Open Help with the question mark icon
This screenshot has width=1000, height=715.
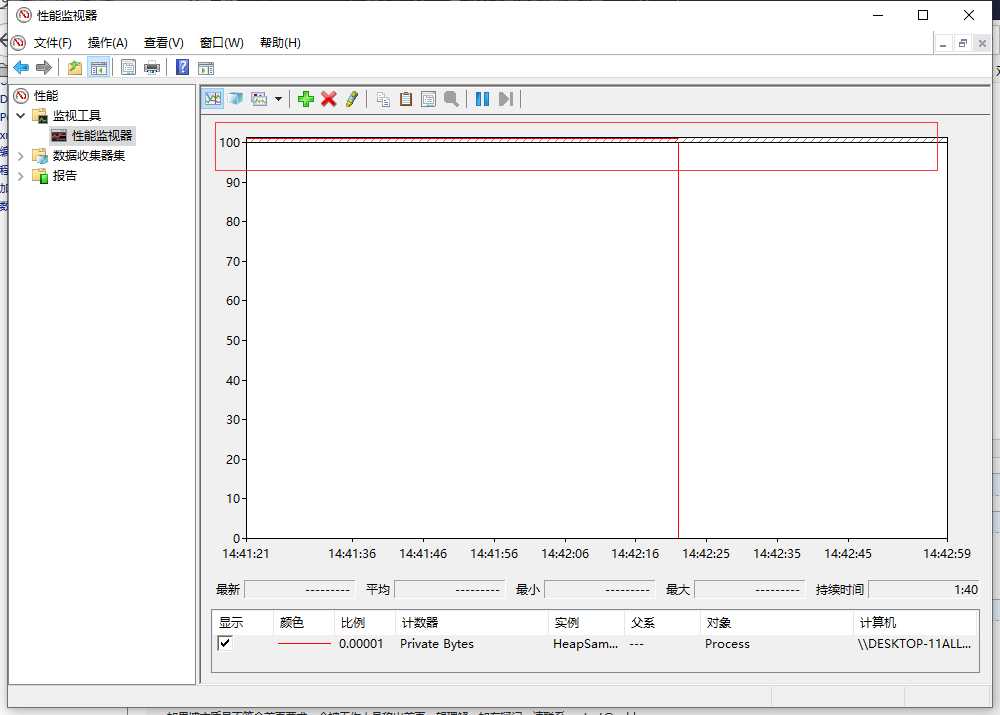pos(182,67)
